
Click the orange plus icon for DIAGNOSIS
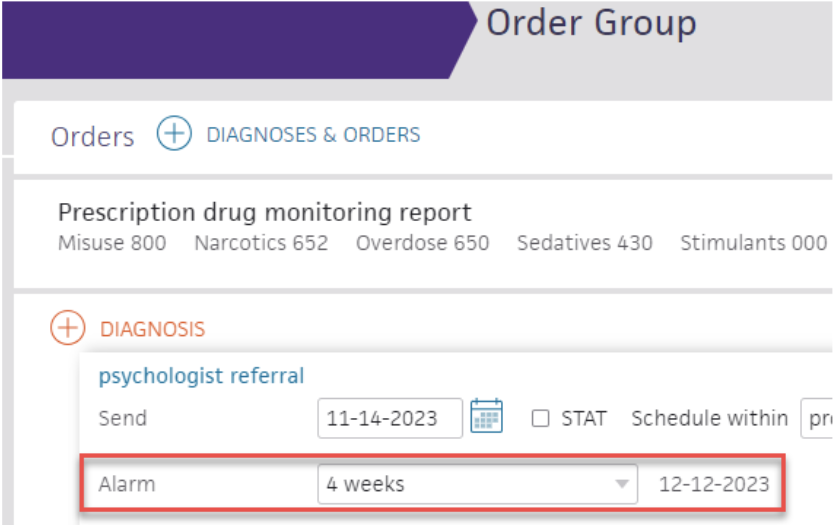click(68, 327)
